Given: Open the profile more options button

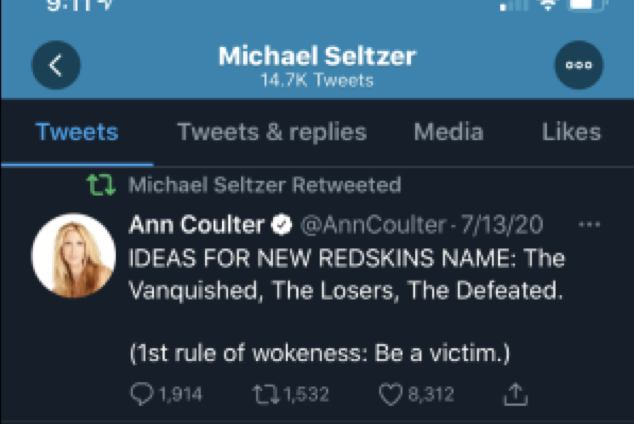Looking at the screenshot, I should [579, 66].
